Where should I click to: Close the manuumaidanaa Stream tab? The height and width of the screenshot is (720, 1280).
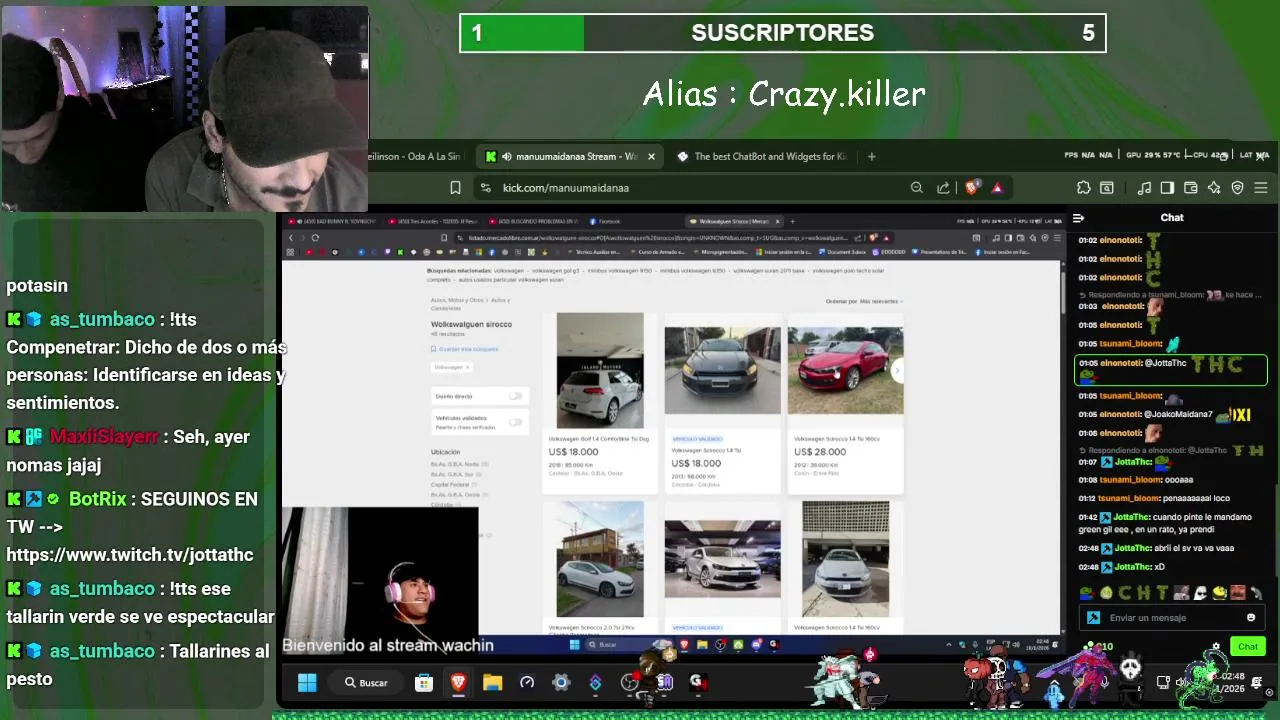point(651,156)
